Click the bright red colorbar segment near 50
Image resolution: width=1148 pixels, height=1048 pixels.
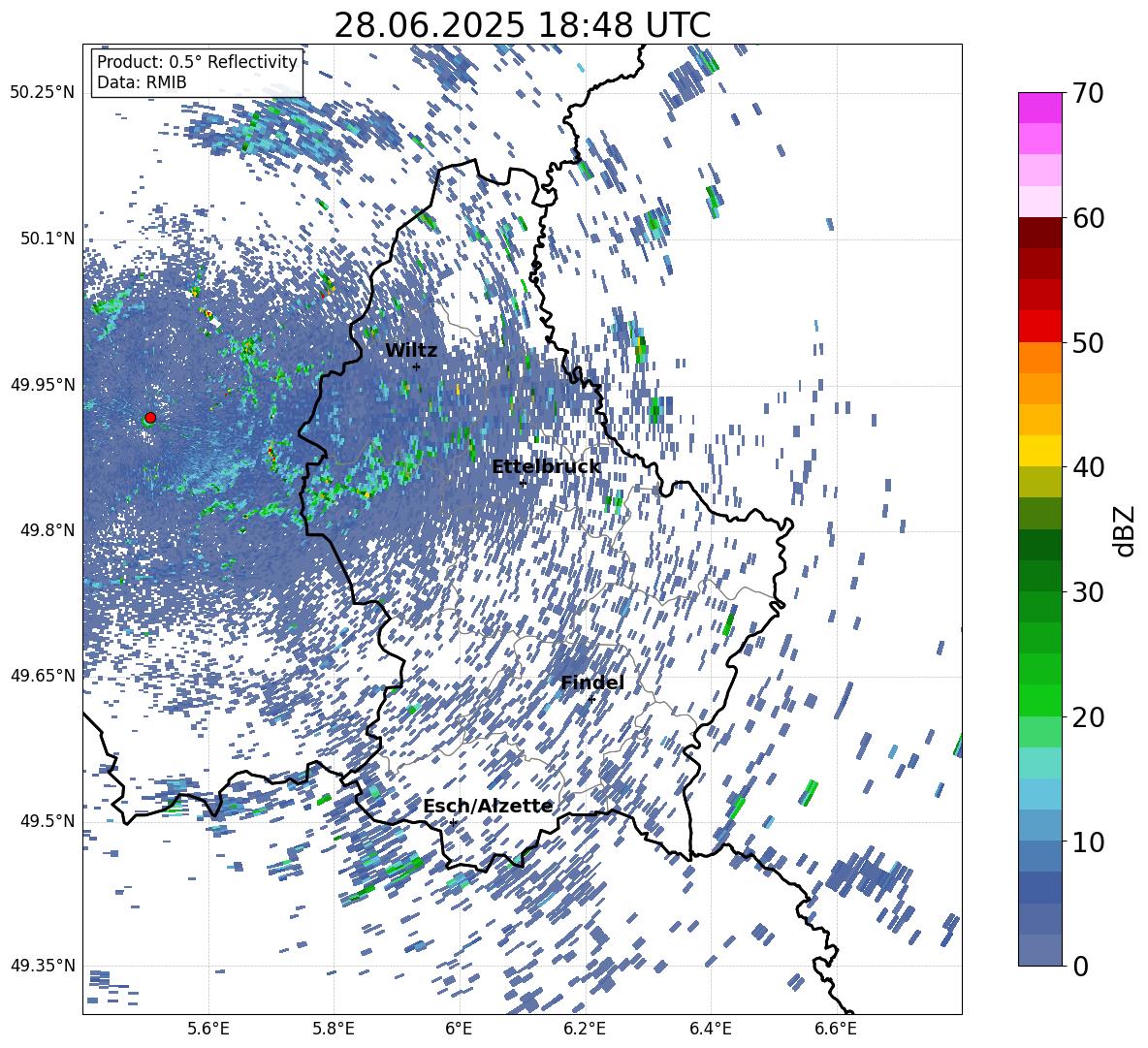(x=1039, y=327)
